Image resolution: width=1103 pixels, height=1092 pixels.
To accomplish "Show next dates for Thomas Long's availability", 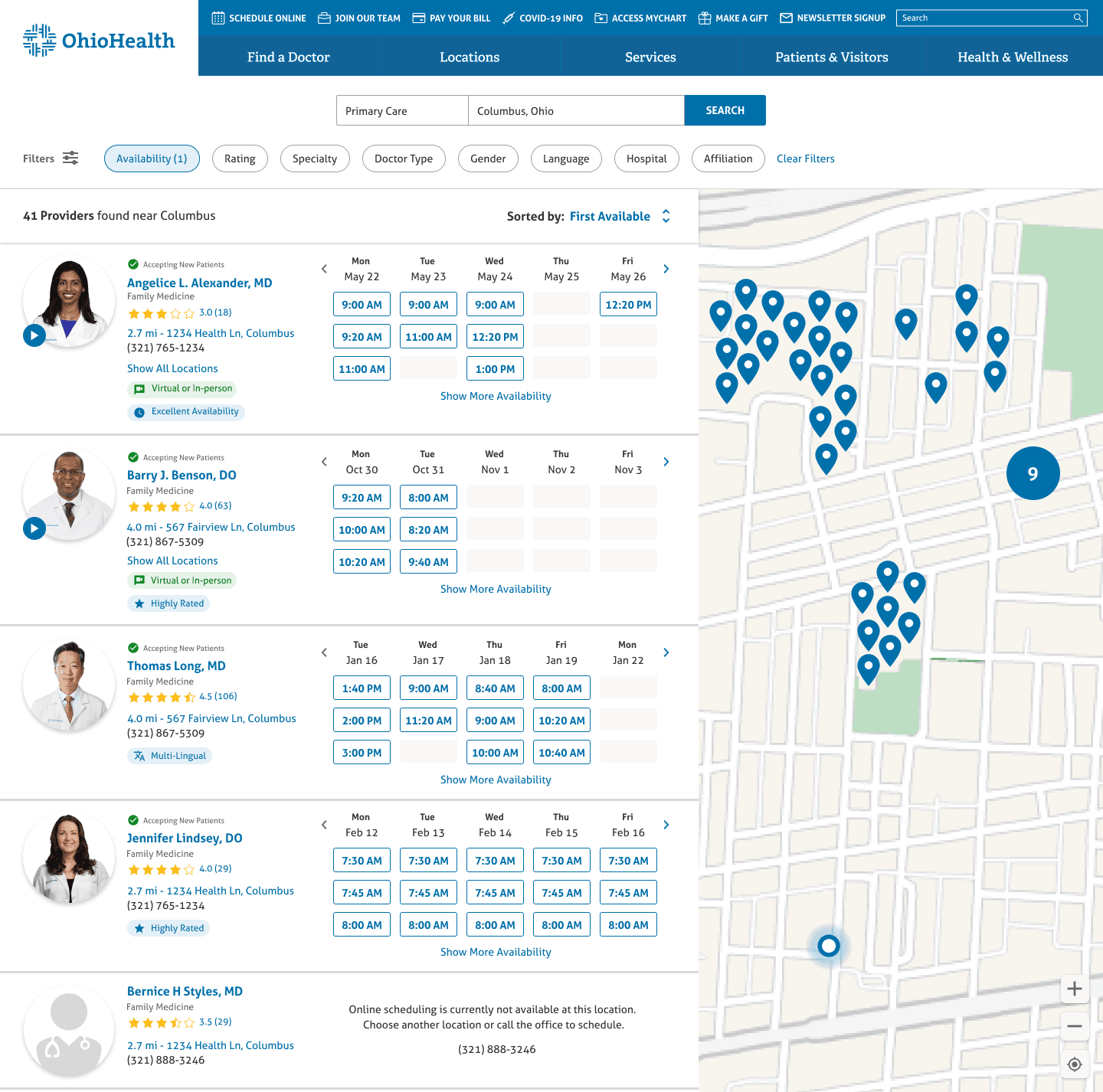I will pyautogui.click(x=666, y=652).
